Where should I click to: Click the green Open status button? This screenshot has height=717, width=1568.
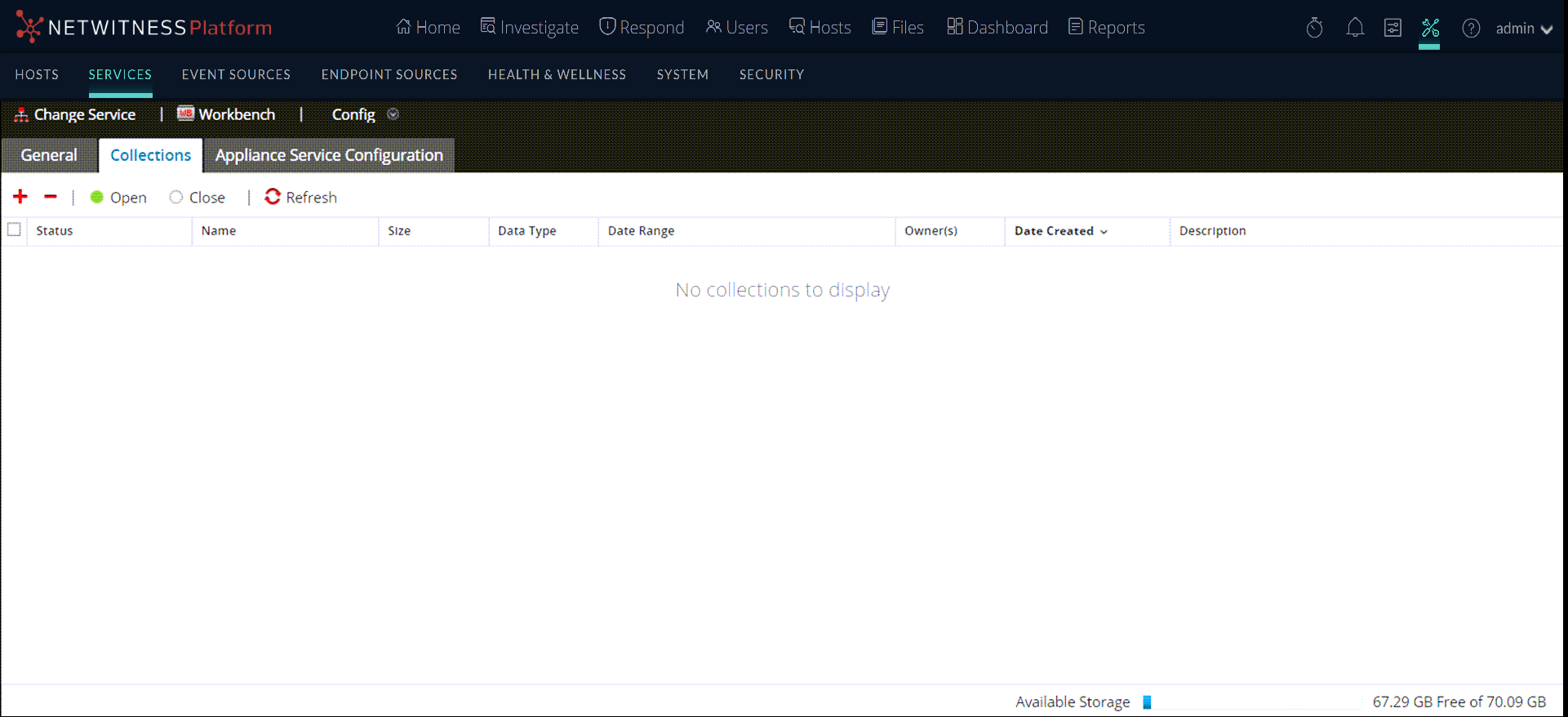[118, 198]
